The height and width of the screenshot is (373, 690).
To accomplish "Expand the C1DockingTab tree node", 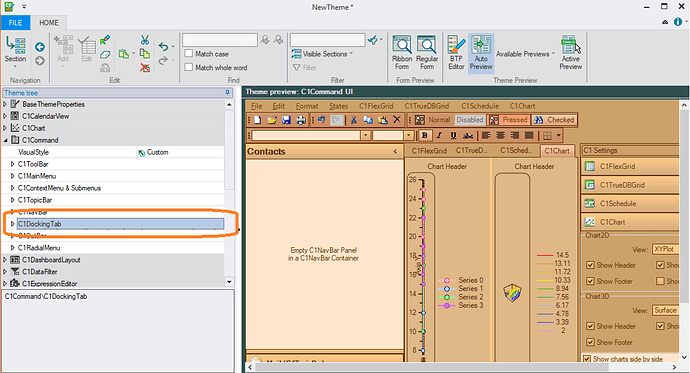I will (12, 224).
